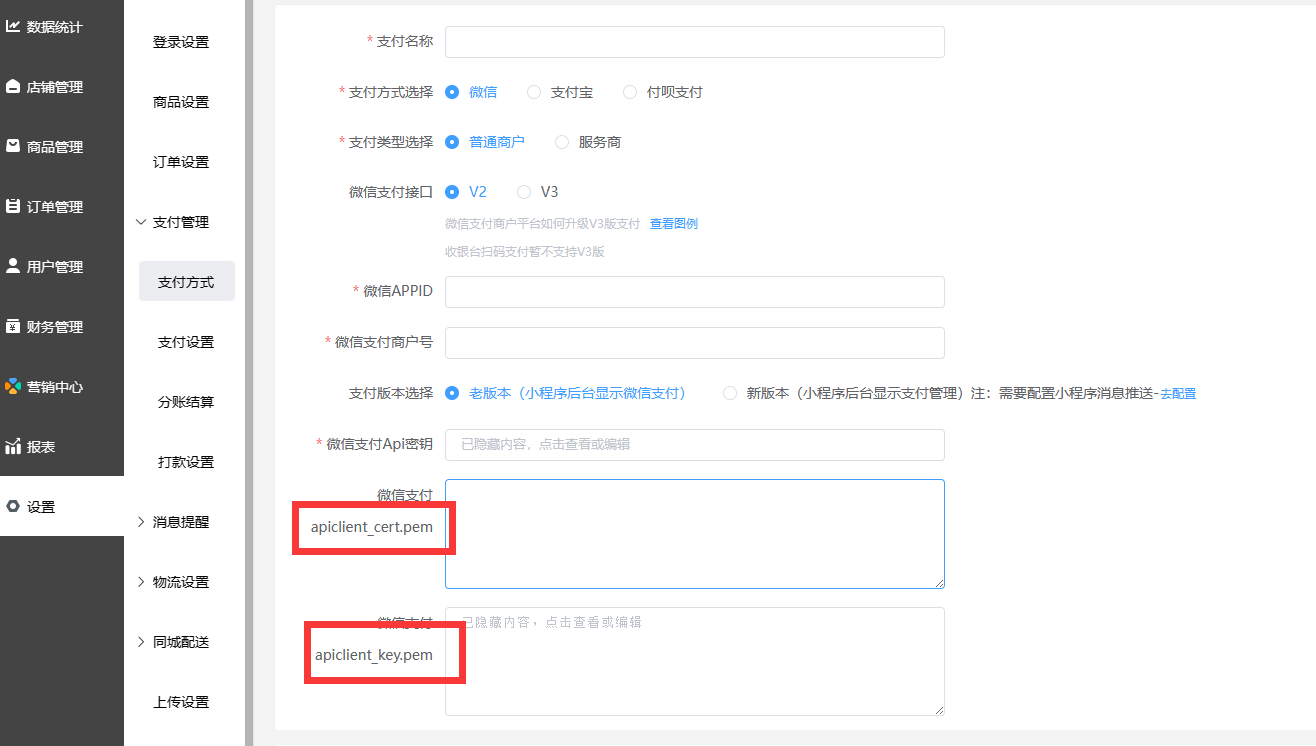Image resolution: width=1316 pixels, height=746 pixels.
Task: Select V2 WeChat pay interface
Action: (x=452, y=192)
